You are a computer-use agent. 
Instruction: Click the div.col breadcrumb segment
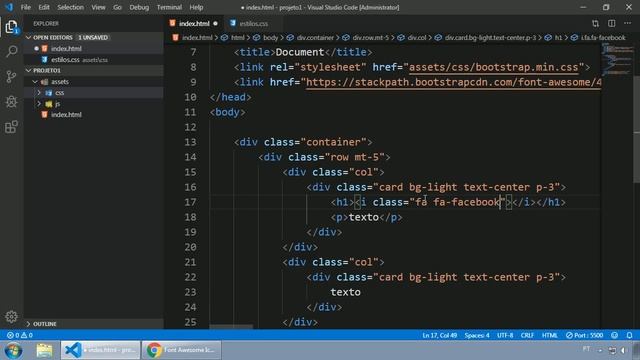[417, 38]
